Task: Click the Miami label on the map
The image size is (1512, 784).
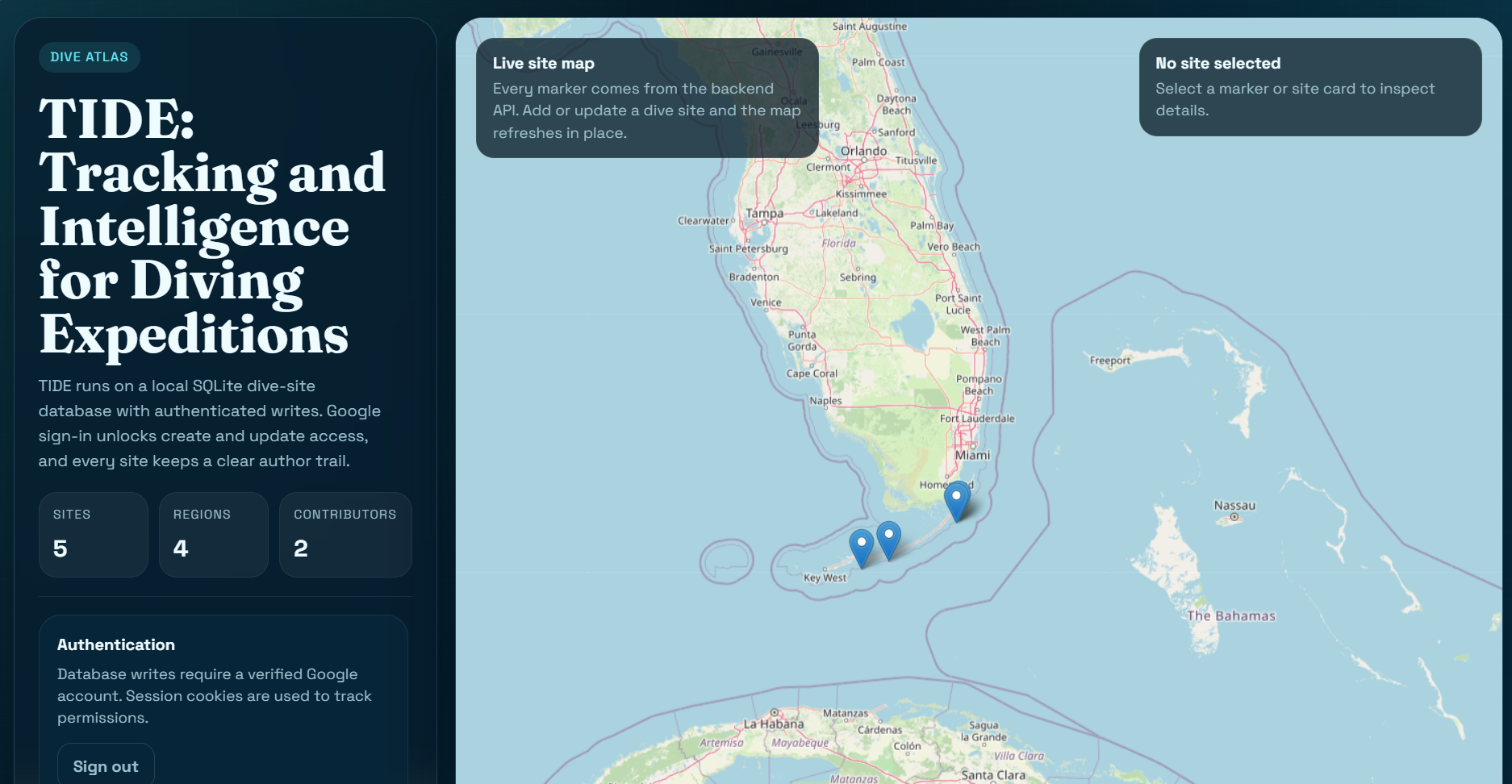Action: point(972,455)
